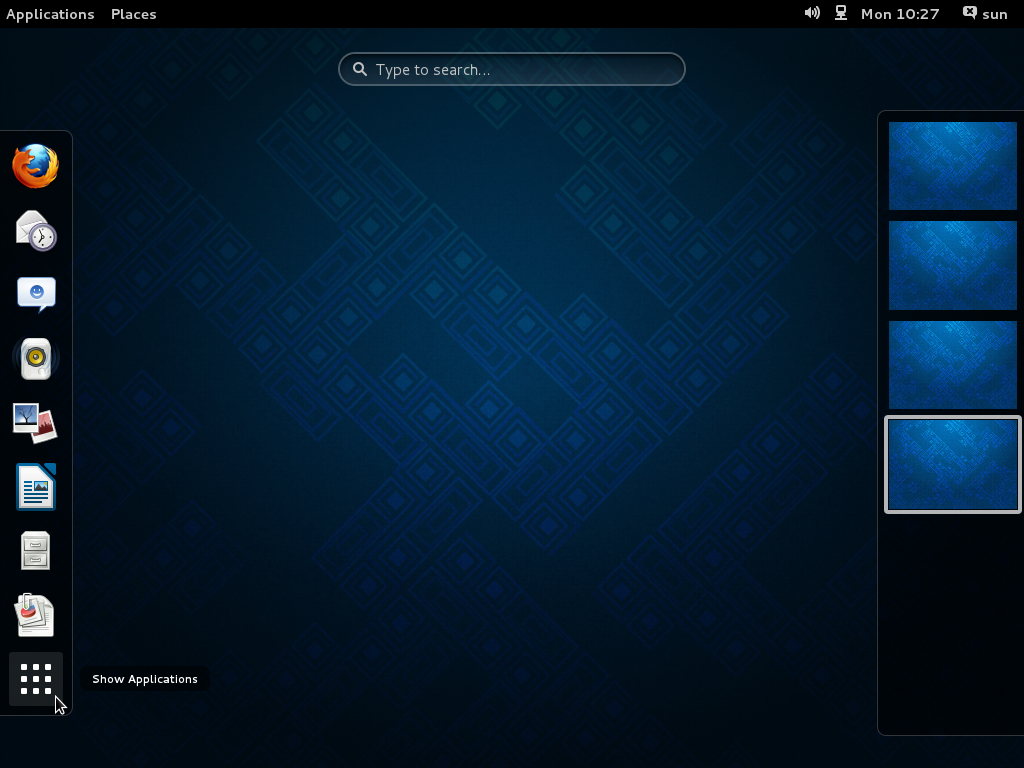Click the volume icon in the top bar
The width and height of the screenshot is (1024, 768).
tap(812, 13)
